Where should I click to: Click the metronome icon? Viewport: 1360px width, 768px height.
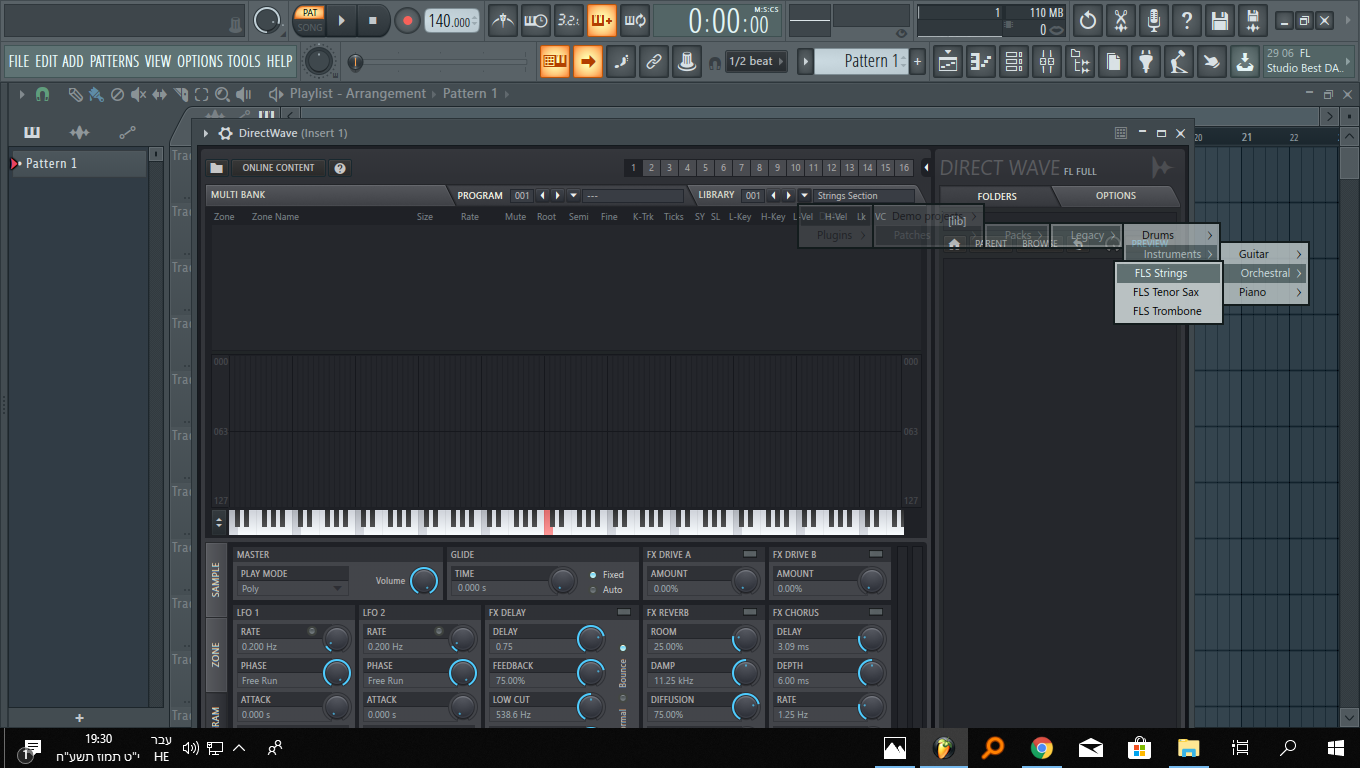pos(502,20)
